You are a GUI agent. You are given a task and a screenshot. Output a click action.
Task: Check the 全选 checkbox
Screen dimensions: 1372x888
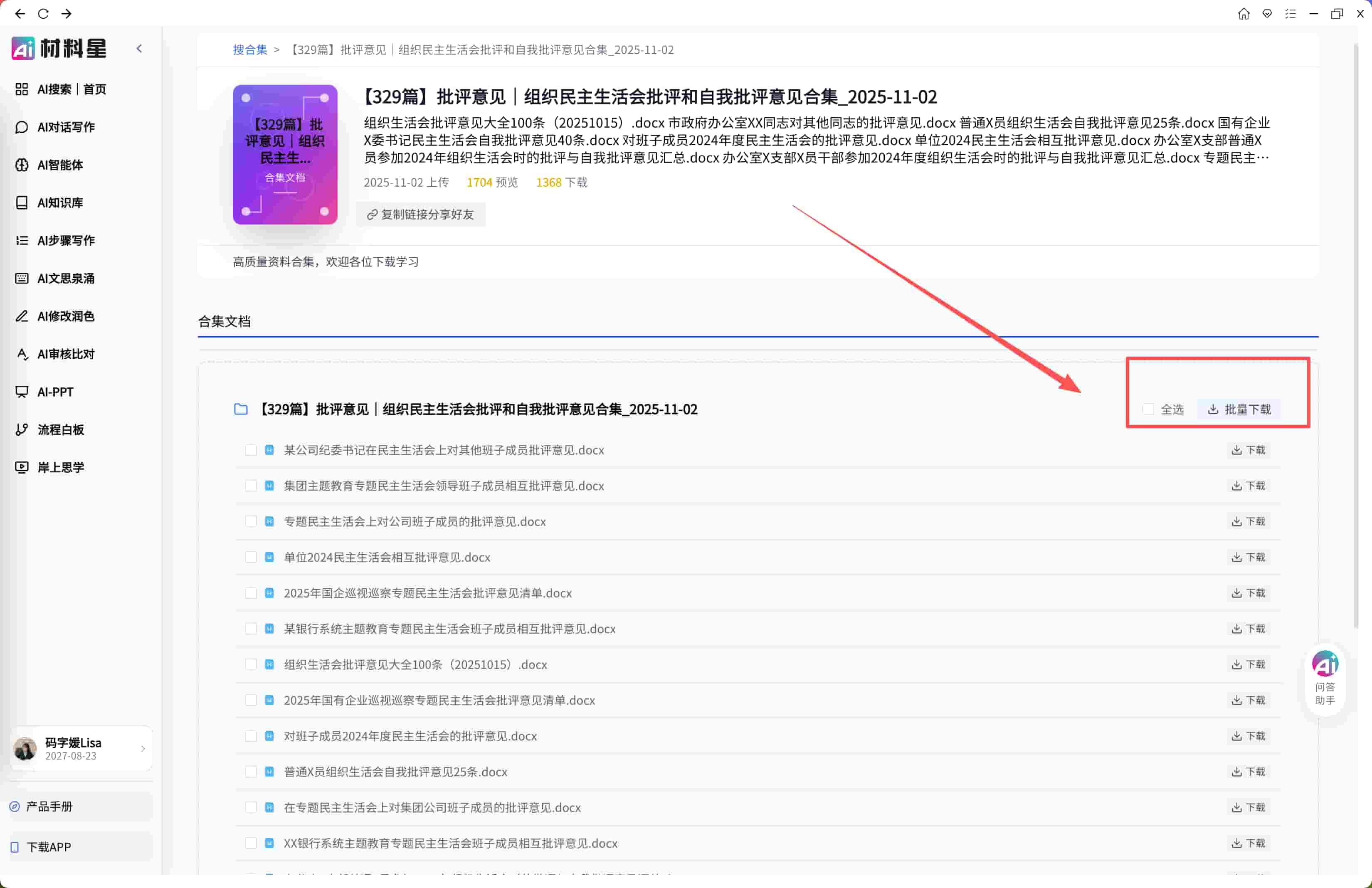(1148, 409)
